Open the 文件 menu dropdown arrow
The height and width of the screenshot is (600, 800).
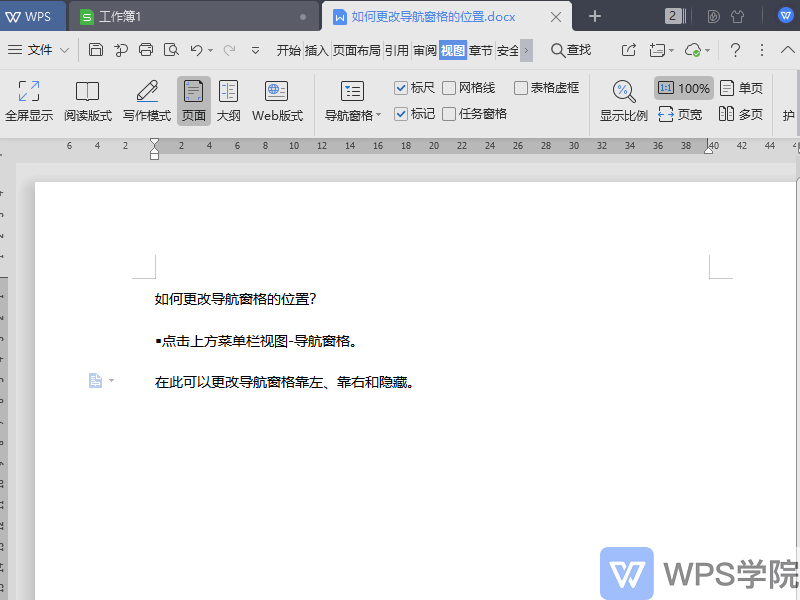coord(65,50)
